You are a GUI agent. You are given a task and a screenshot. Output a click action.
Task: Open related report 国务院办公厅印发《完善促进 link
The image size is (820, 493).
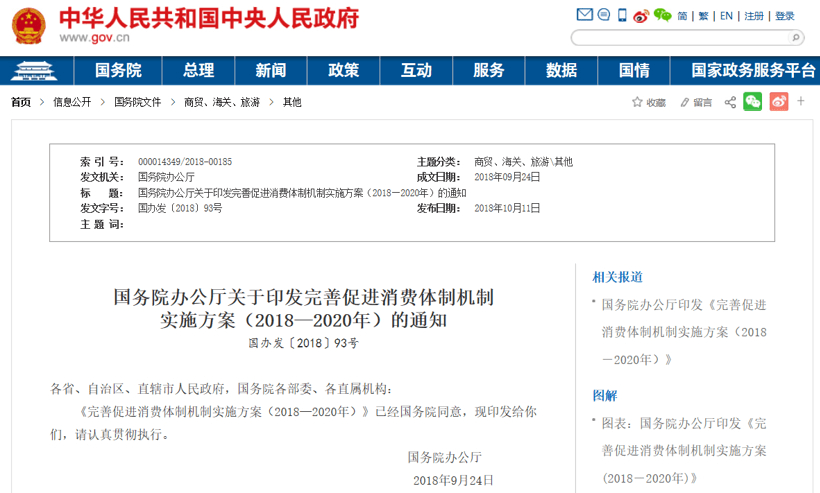click(x=684, y=332)
